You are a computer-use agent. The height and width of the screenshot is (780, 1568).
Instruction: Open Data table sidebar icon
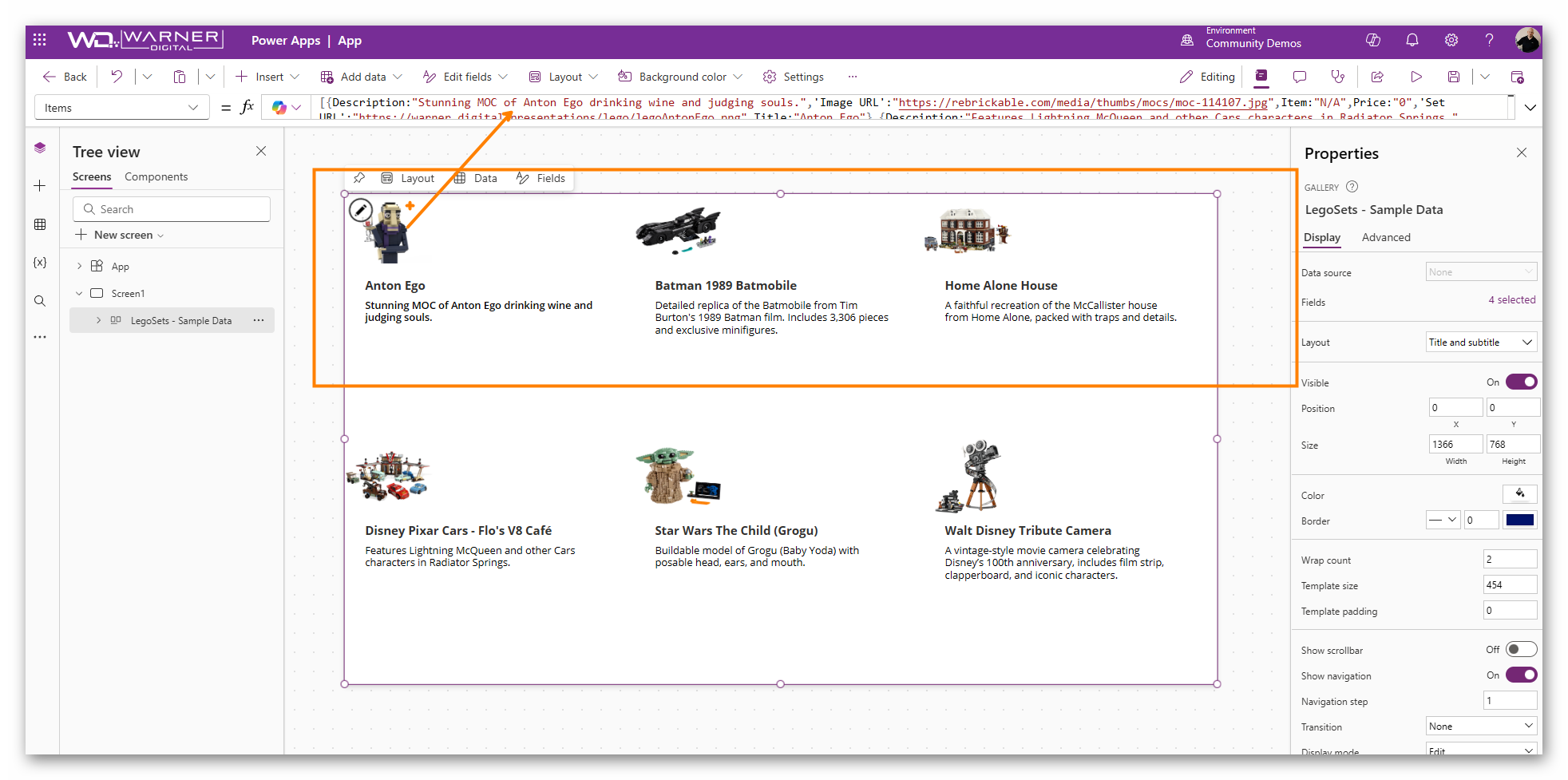click(40, 224)
